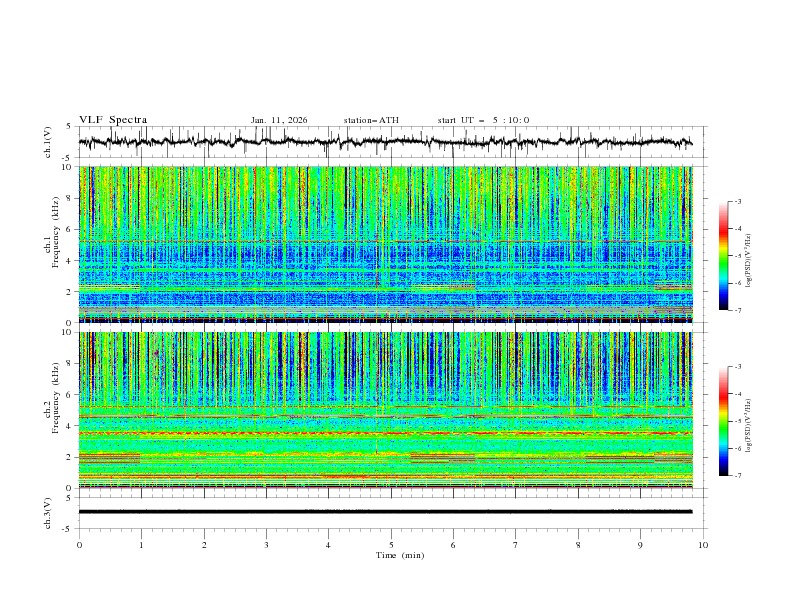Click the 10 minute tick label on time axis
792x612 pixels.
tap(703, 544)
